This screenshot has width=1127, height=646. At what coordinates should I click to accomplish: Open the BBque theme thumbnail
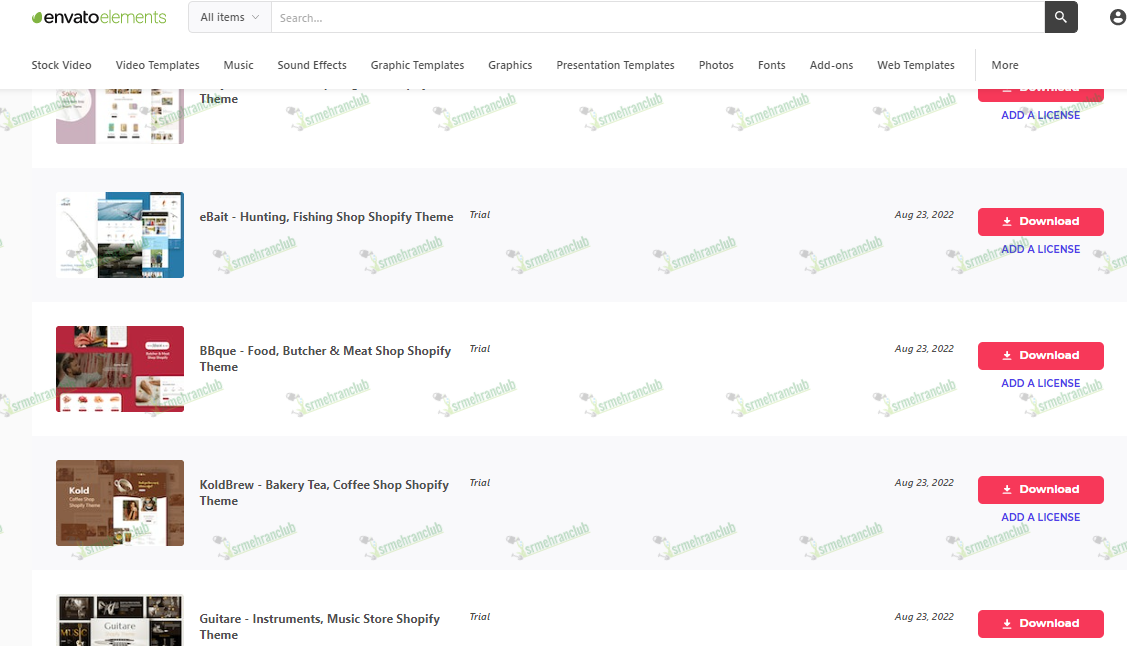pos(120,369)
